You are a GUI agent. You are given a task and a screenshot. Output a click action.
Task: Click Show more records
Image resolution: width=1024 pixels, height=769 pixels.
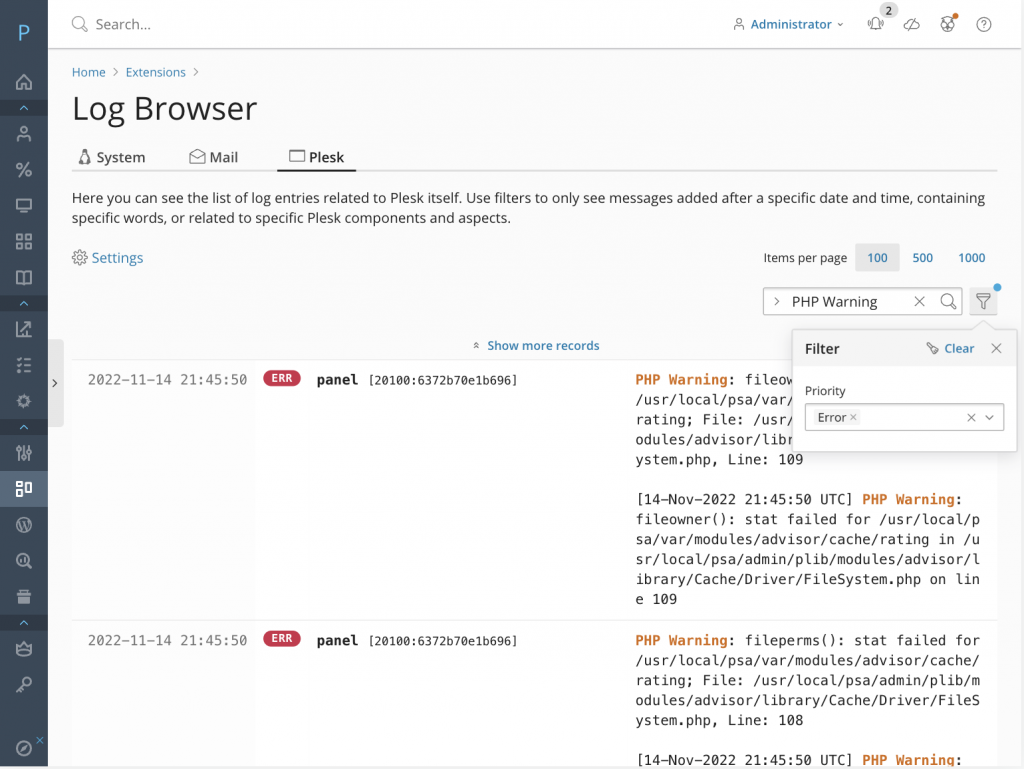536,345
